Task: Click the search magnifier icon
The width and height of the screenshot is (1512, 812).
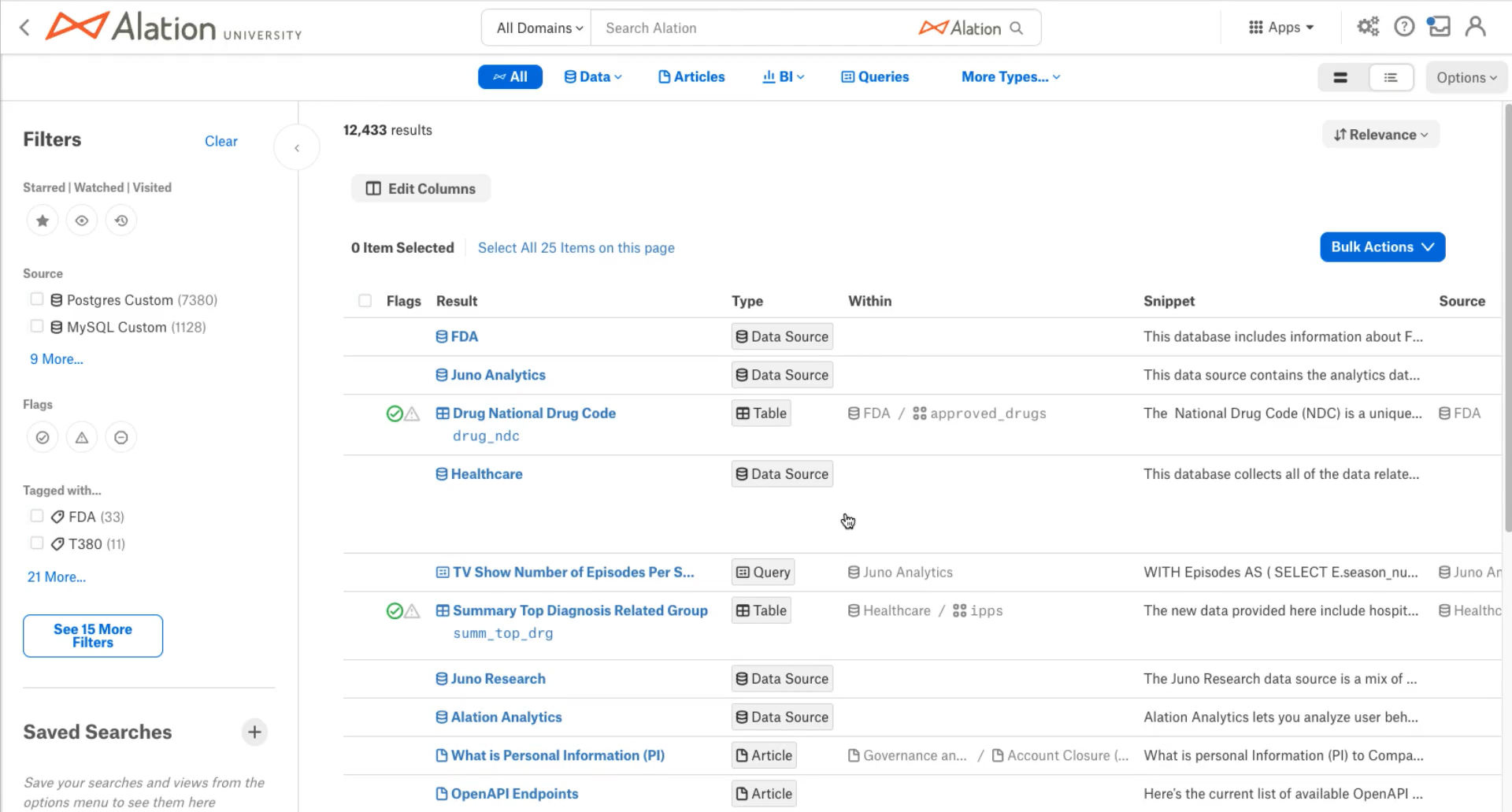Action: pos(1016,28)
